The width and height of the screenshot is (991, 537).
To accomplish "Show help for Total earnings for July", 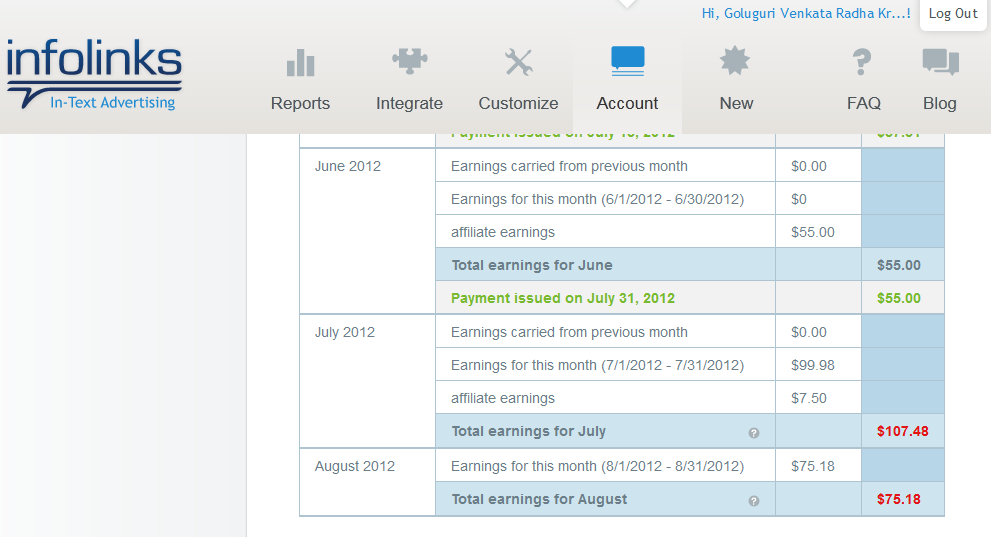I will pos(753,433).
